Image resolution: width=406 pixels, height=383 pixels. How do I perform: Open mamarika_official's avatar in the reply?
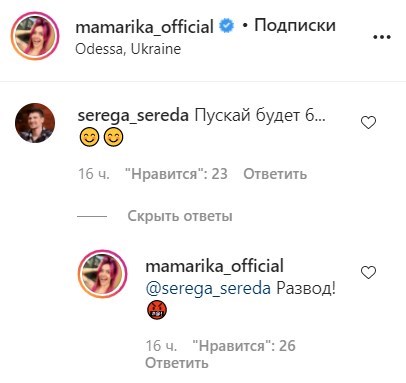103,274
